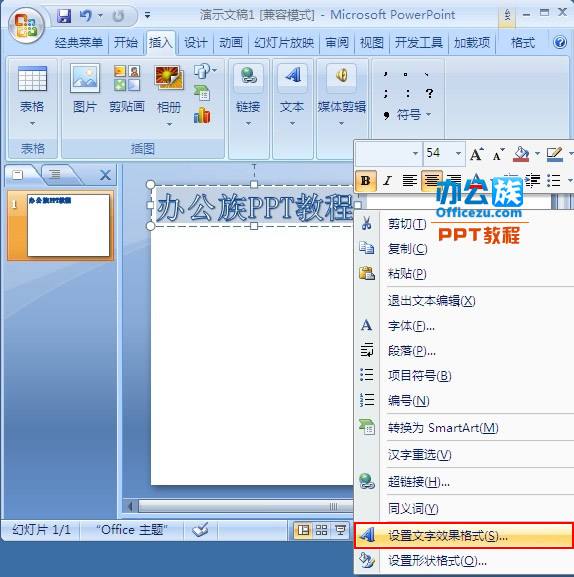Click shape outline color pen
This screenshot has height=577, width=574.
click(x=555, y=154)
